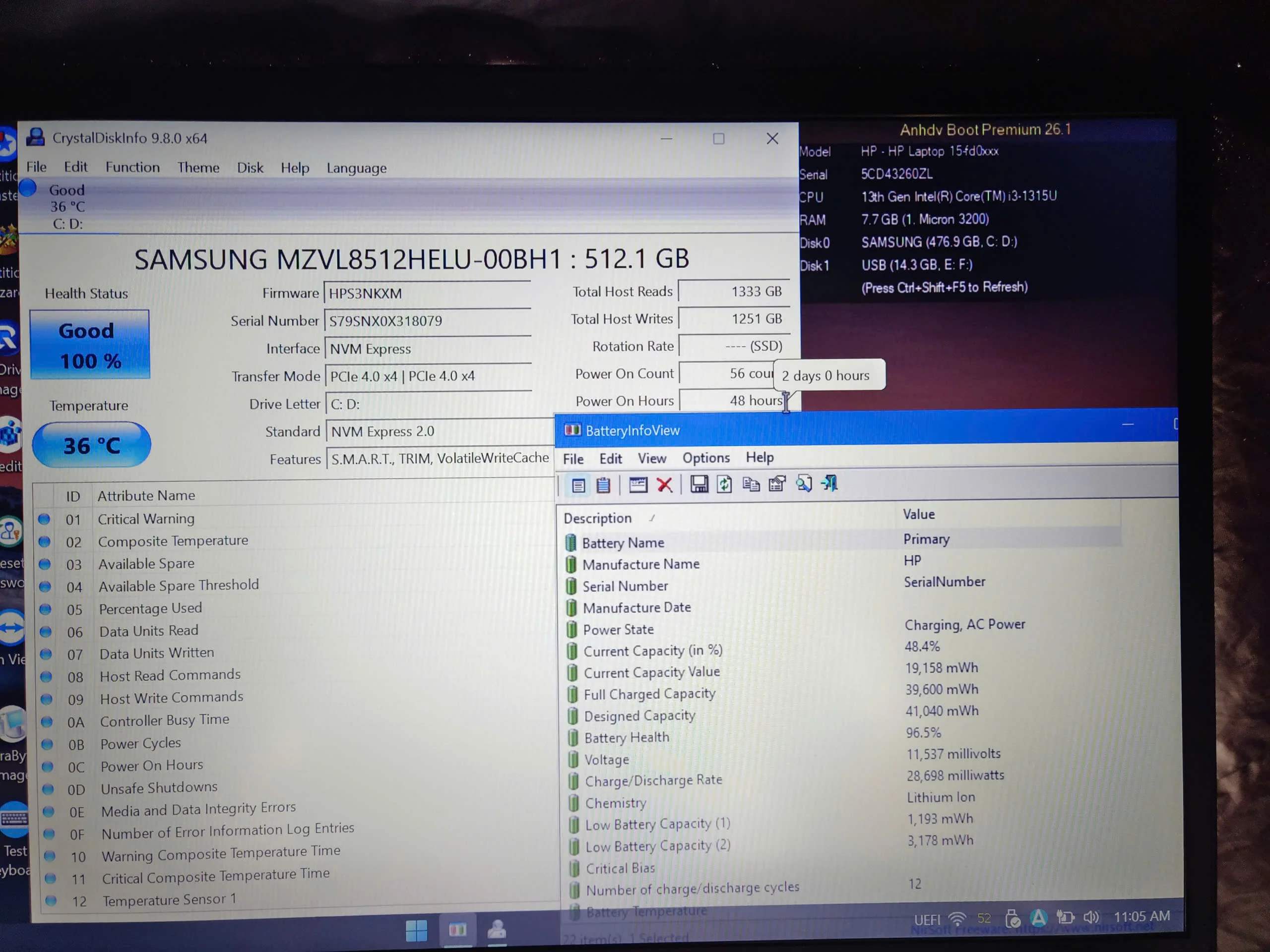The width and height of the screenshot is (1270, 952).
Task: Click the 11:05 AM taskbar clock
Action: (x=1142, y=916)
